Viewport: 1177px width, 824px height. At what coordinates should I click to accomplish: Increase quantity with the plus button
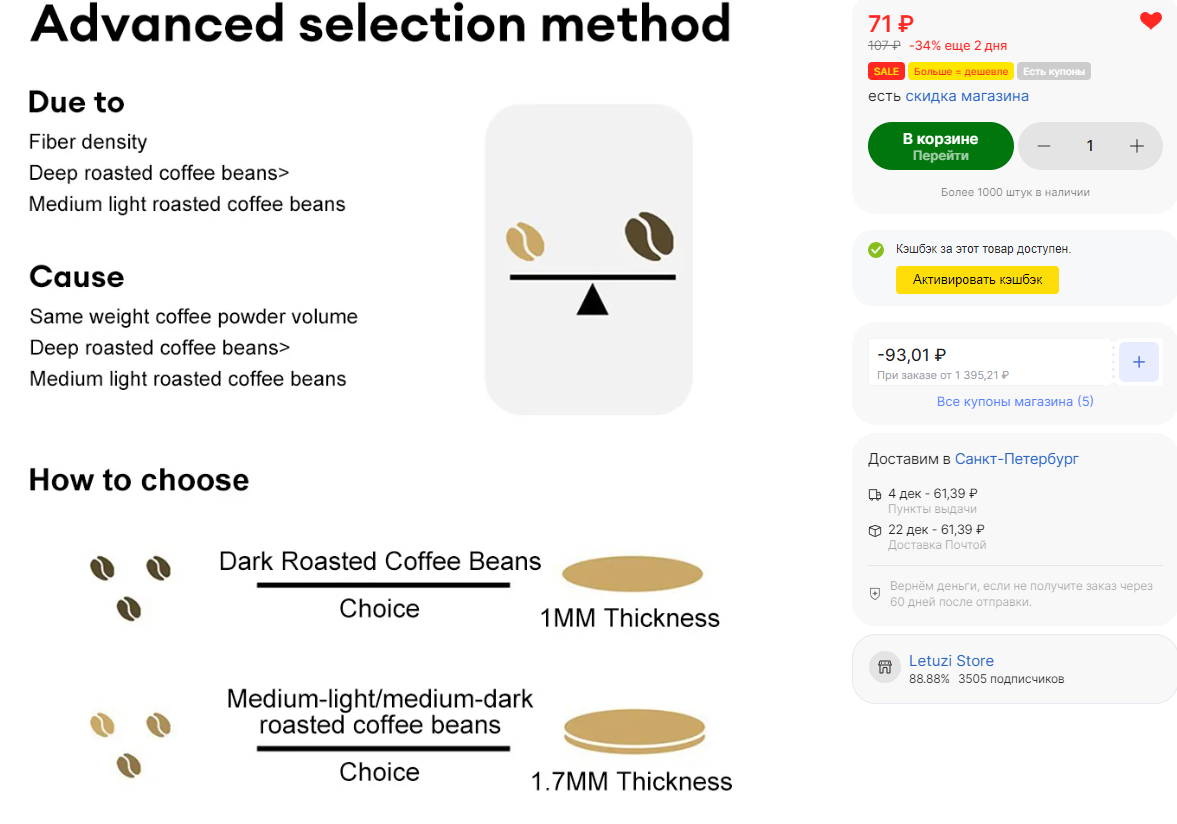click(x=1136, y=146)
